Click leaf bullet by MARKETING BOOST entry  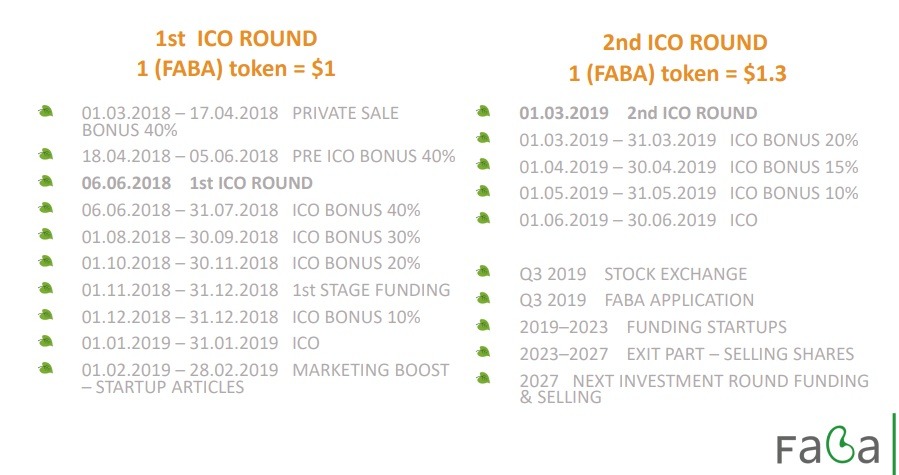click(x=45, y=368)
